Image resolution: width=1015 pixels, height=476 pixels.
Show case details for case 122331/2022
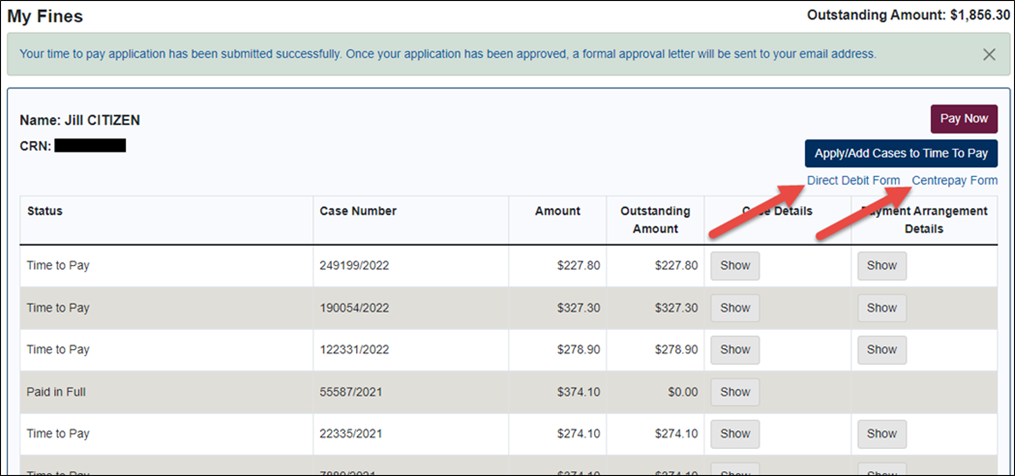point(734,350)
